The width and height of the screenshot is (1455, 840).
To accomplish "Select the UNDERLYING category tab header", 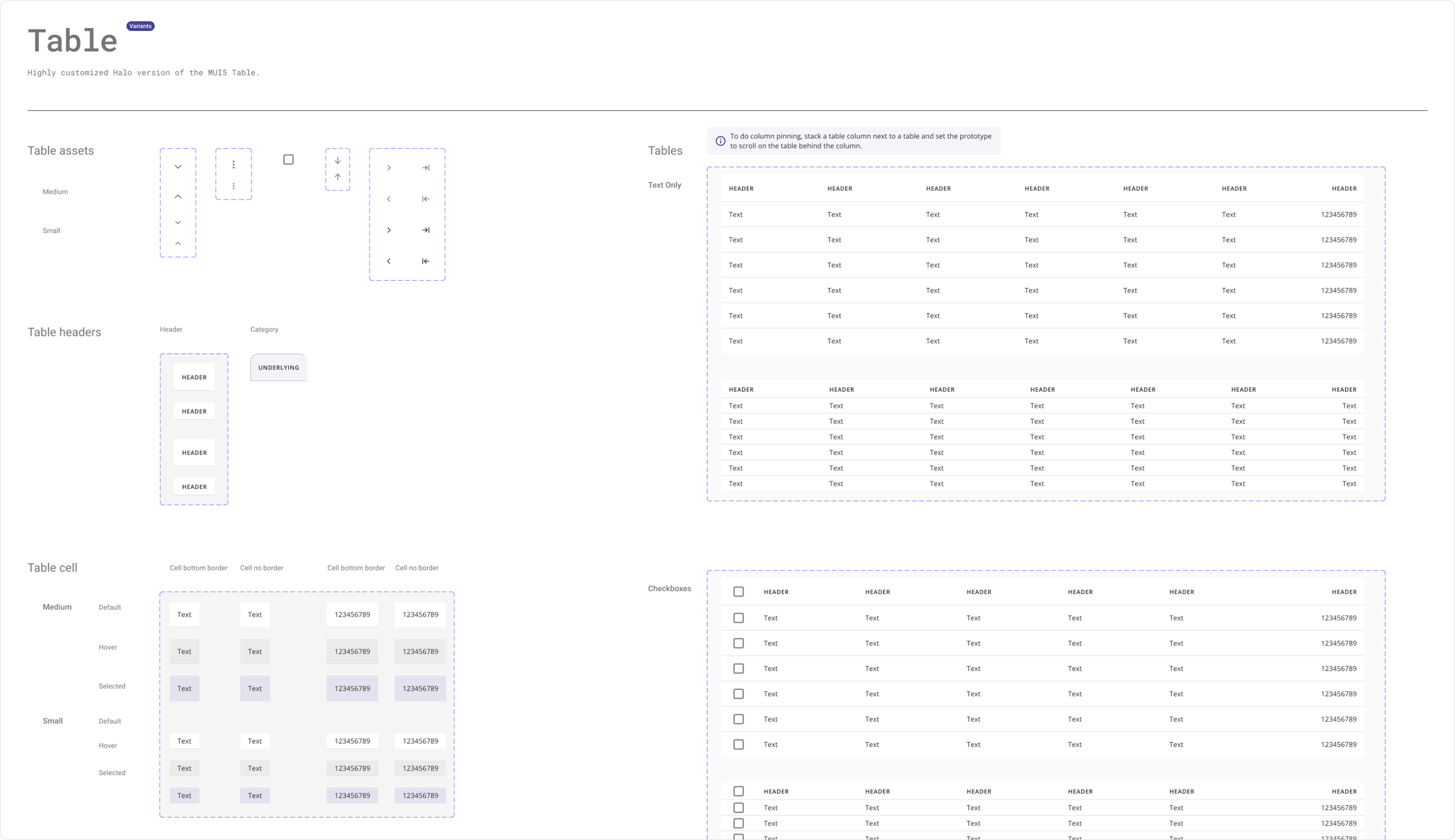I will 279,368.
